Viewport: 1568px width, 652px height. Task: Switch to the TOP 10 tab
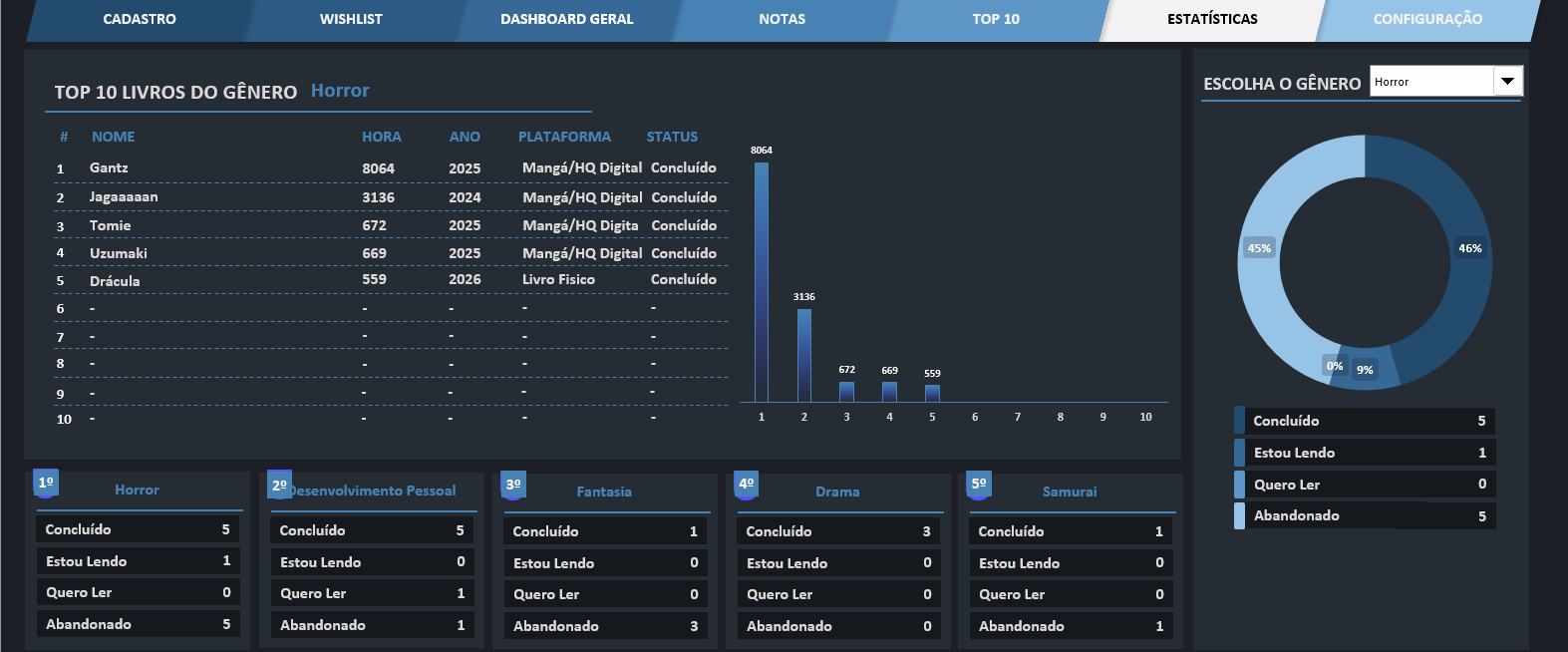coord(996,19)
